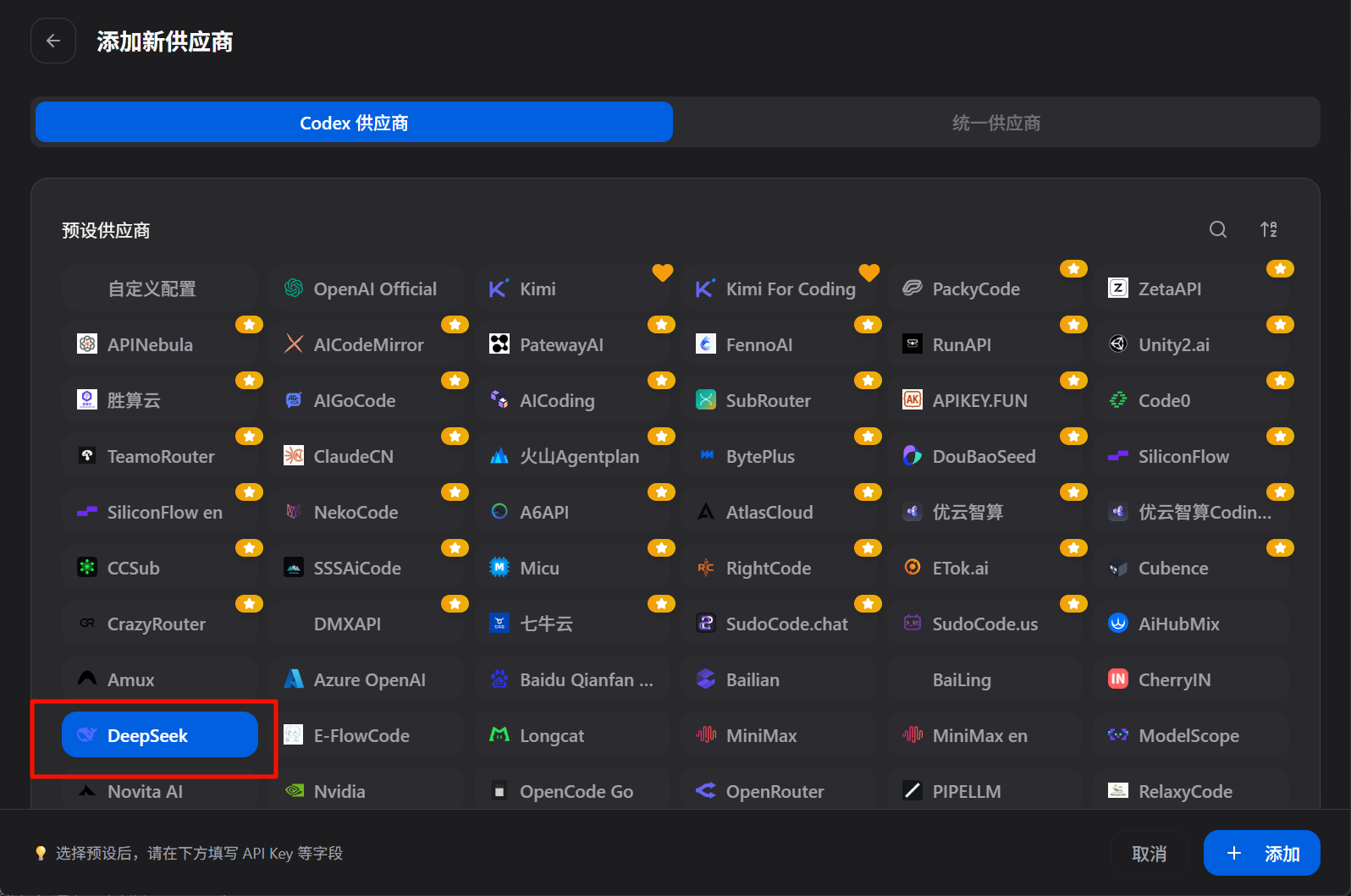Pick the BaiLing provider
This screenshot has width=1351, height=896.
point(985,680)
